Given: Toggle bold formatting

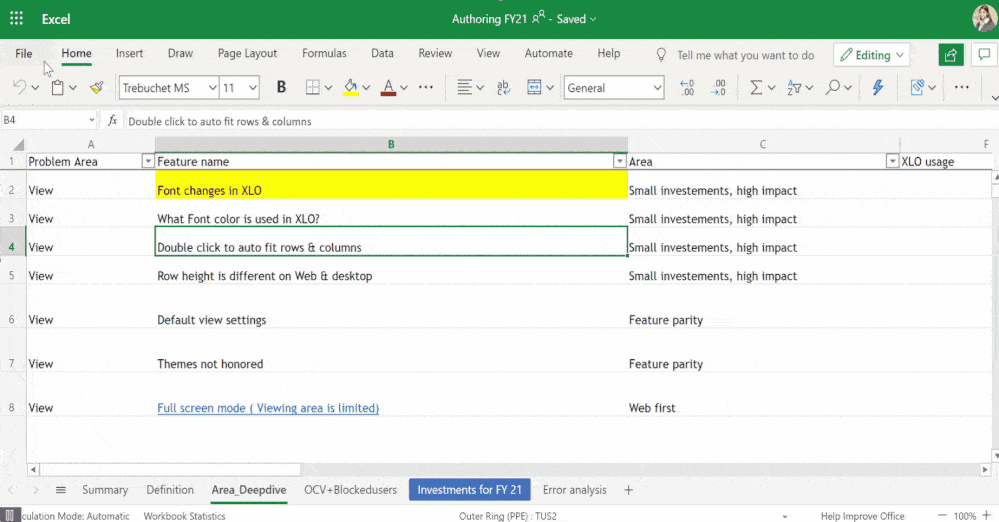Looking at the screenshot, I should (281, 88).
